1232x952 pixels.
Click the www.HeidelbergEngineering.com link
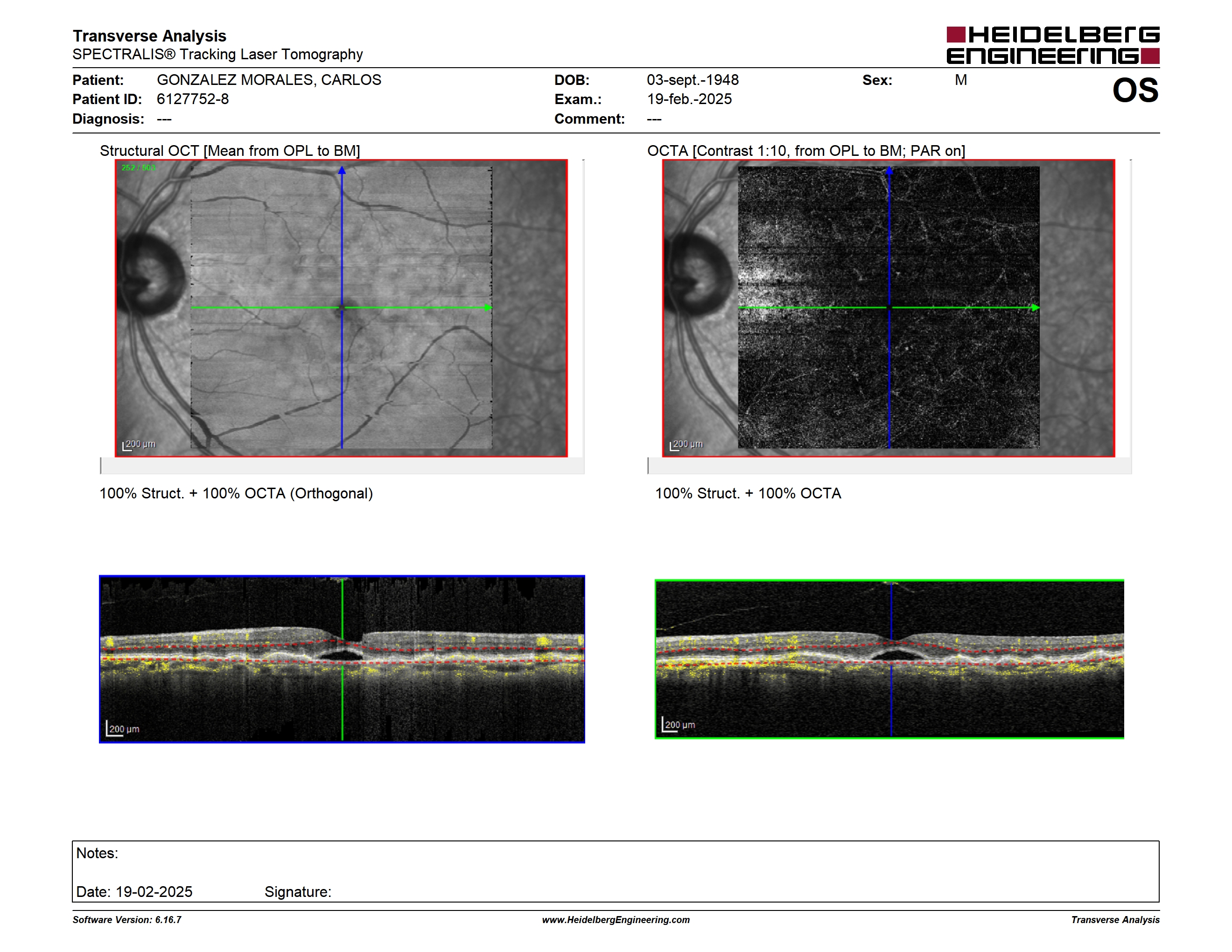616,919
